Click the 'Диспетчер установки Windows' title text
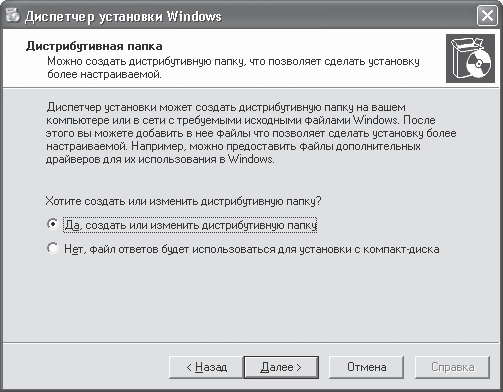This screenshot has height=392, width=503. (x=123, y=16)
